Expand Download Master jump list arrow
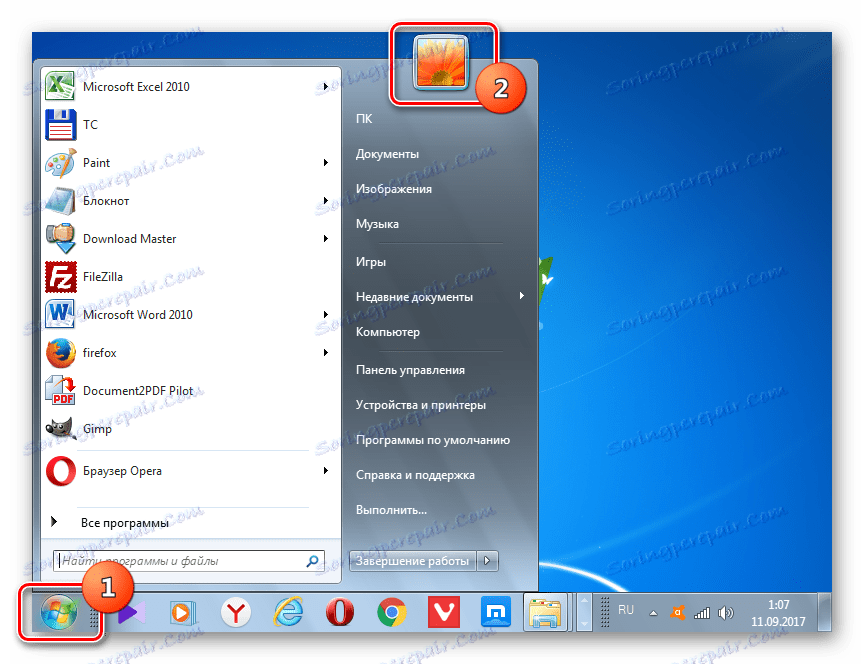Screen dimensions: 864x664 (326, 239)
